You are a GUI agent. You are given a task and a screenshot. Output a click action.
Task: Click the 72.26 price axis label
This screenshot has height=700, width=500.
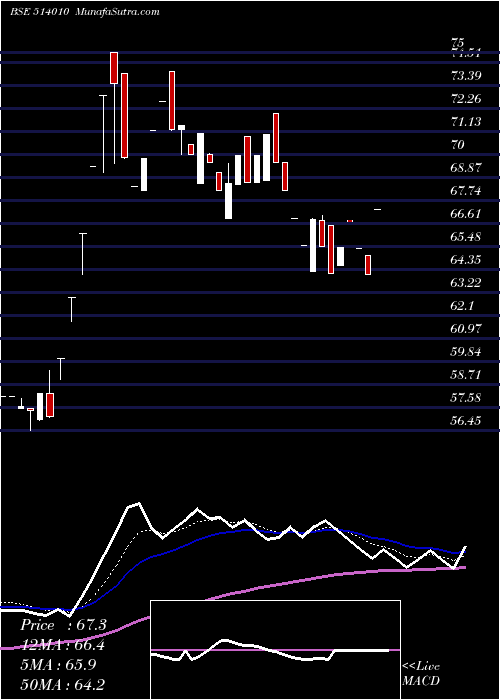click(466, 99)
